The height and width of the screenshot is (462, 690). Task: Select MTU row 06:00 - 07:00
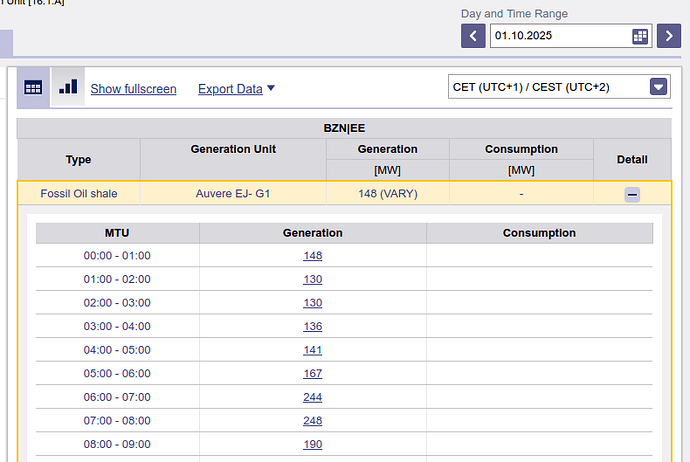tap(344, 397)
